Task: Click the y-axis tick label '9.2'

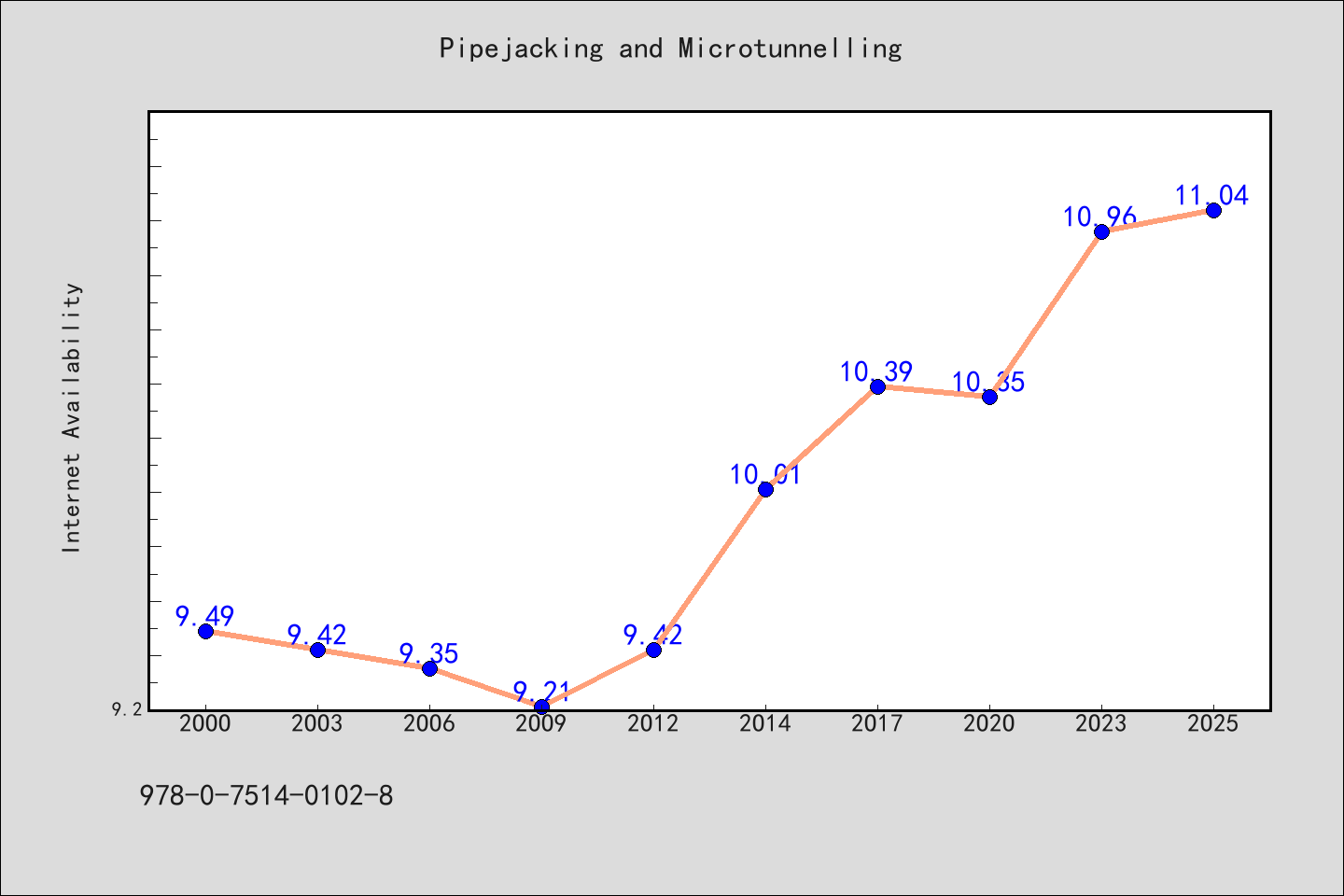Action: [x=128, y=709]
